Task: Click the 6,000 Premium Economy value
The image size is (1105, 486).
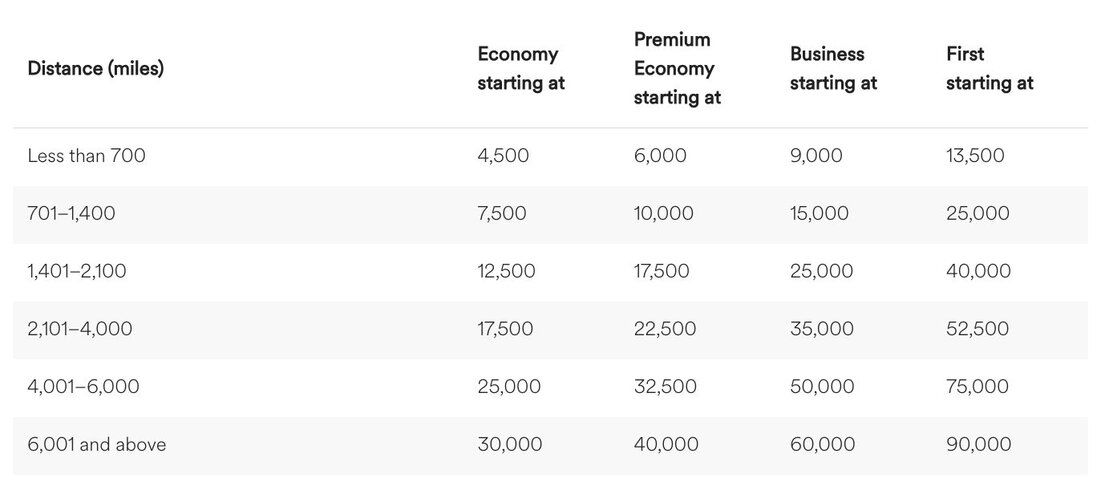Action: point(660,156)
